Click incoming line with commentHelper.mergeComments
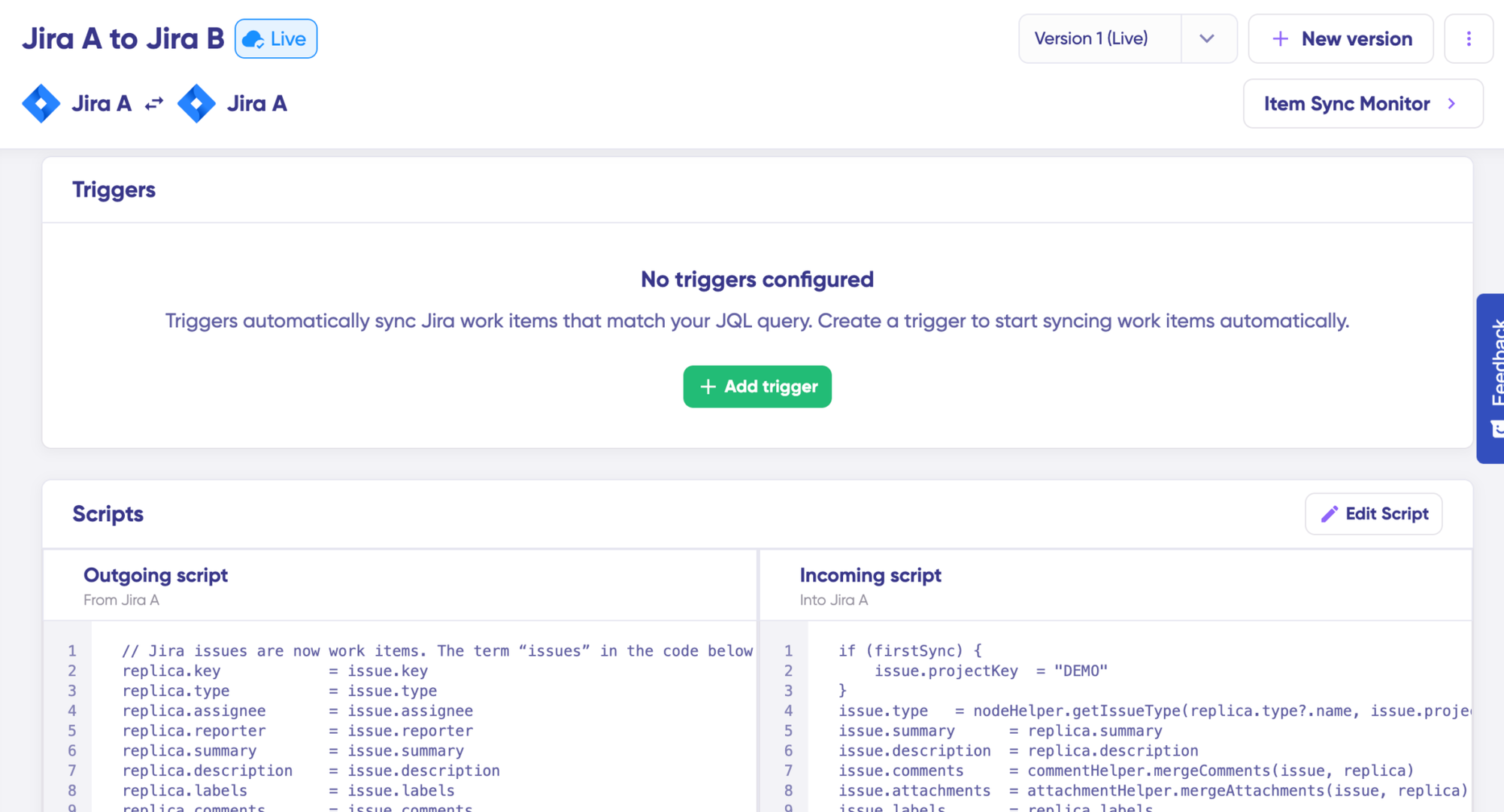The width and height of the screenshot is (1504, 812). pyautogui.click(x=1126, y=771)
